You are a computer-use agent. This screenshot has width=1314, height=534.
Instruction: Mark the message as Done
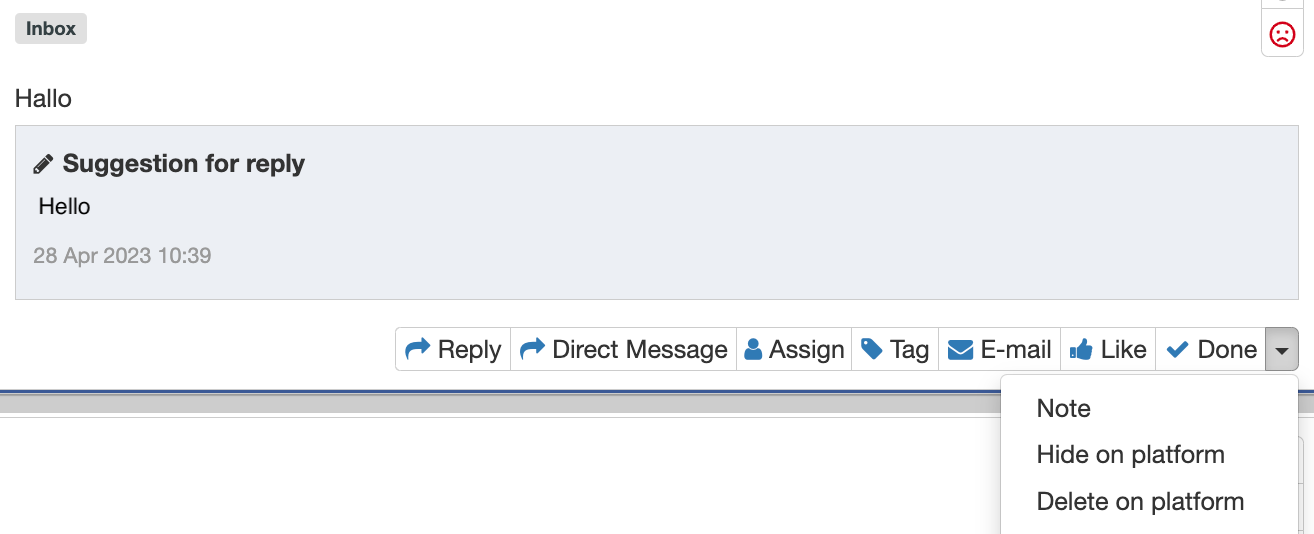click(x=1211, y=349)
